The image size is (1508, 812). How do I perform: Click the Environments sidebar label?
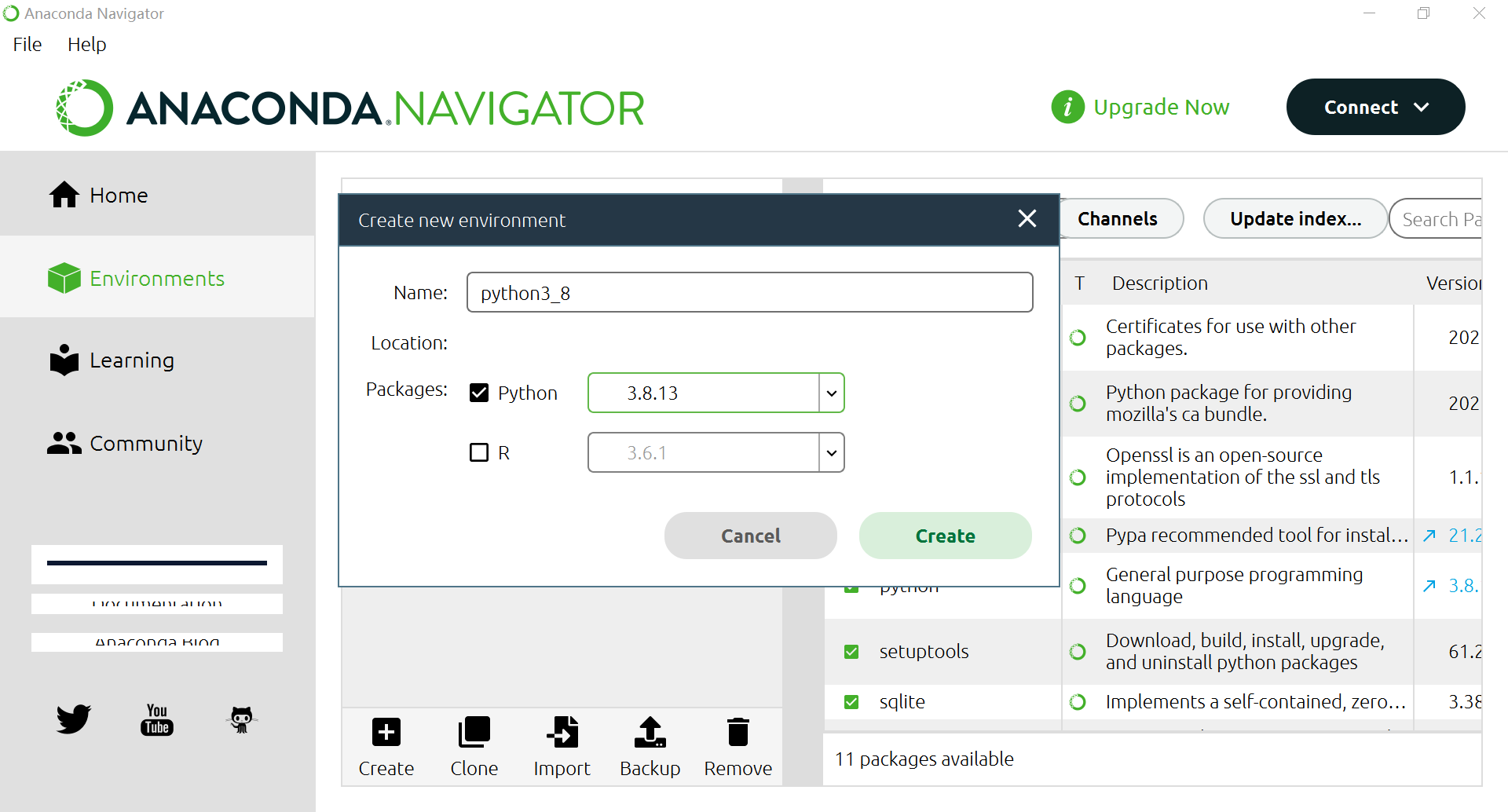pyautogui.click(x=157, y=279)
